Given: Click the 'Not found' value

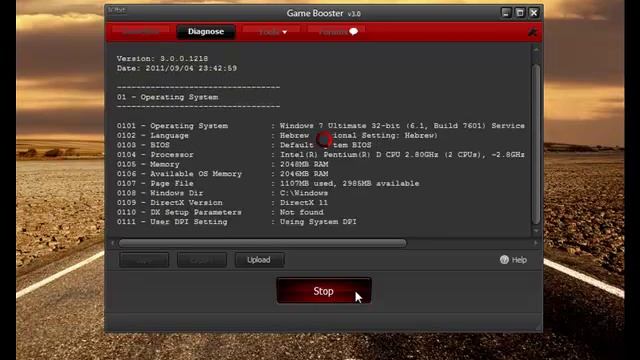Looking at the screenshot, I should point(302,212).
